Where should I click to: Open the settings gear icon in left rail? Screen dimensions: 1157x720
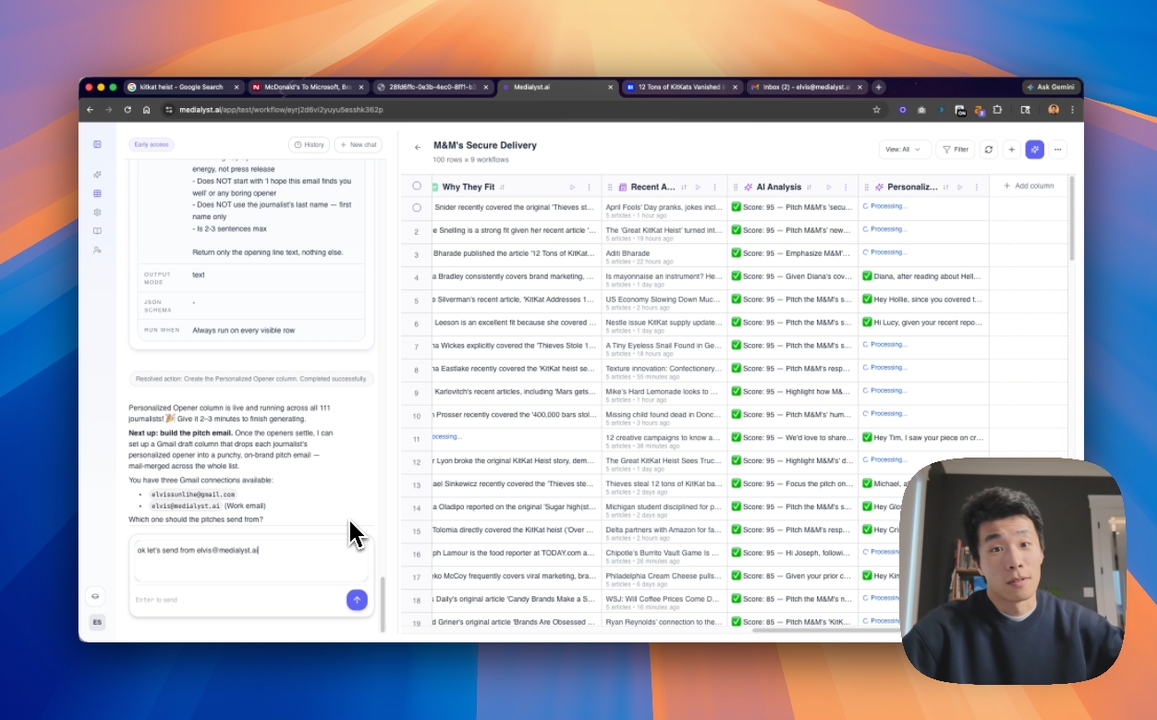pyautogui.click(x=97, y=212)
